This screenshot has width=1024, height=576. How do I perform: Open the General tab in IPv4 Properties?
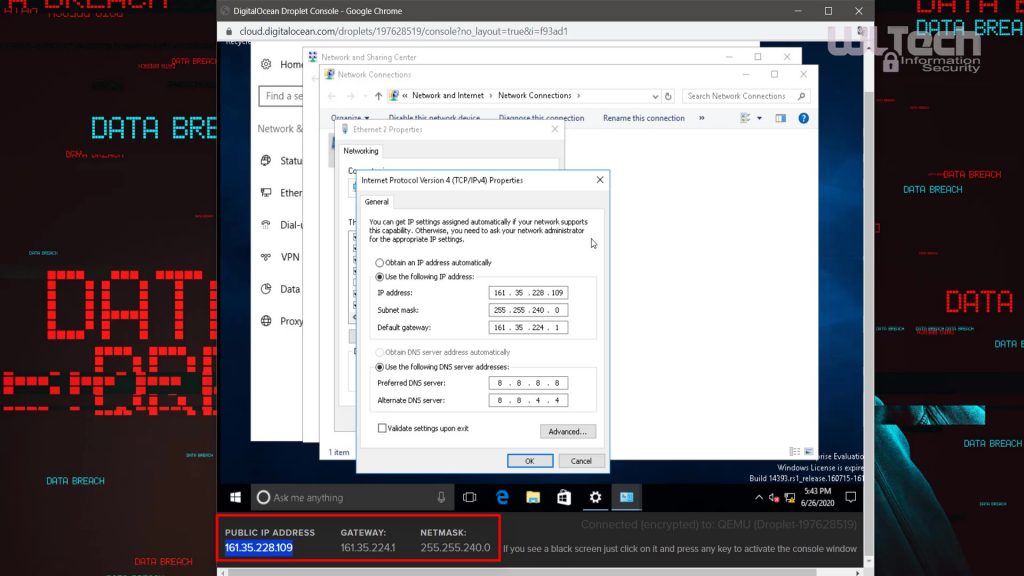tap(377, 202)
